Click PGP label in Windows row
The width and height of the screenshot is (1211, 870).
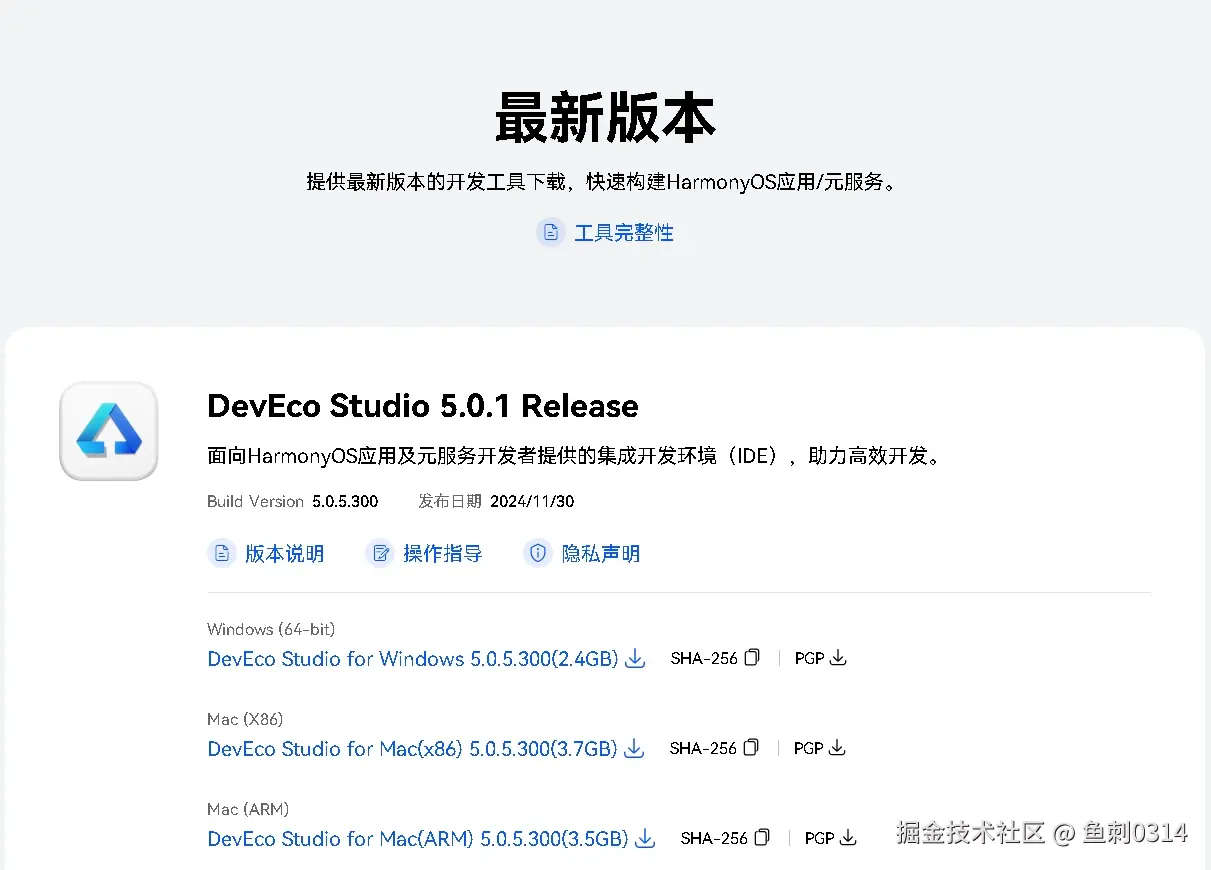pyautogui.click(x=809, y=658)
